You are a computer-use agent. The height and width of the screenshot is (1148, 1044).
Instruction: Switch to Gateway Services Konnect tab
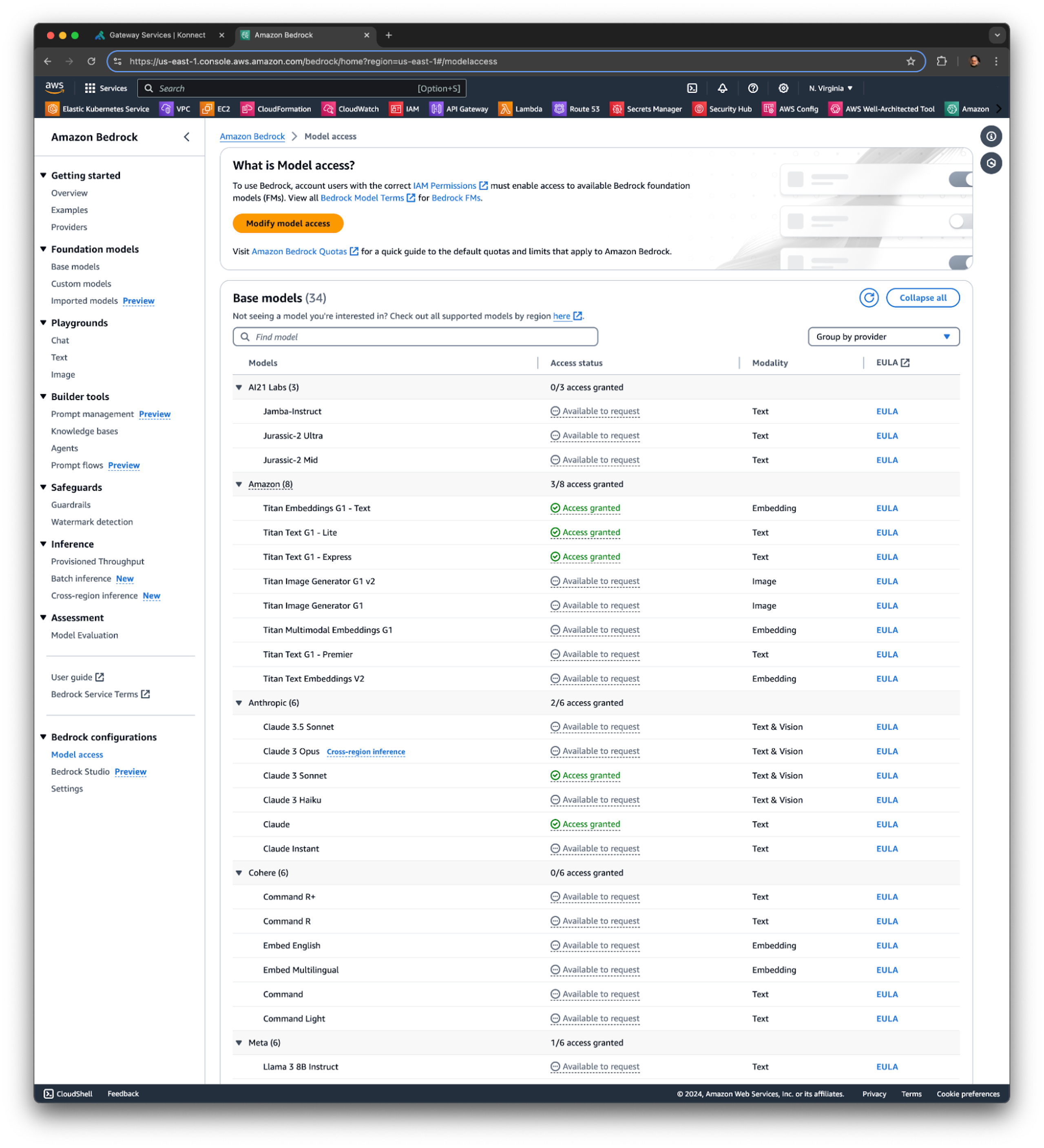coord(157,35)
